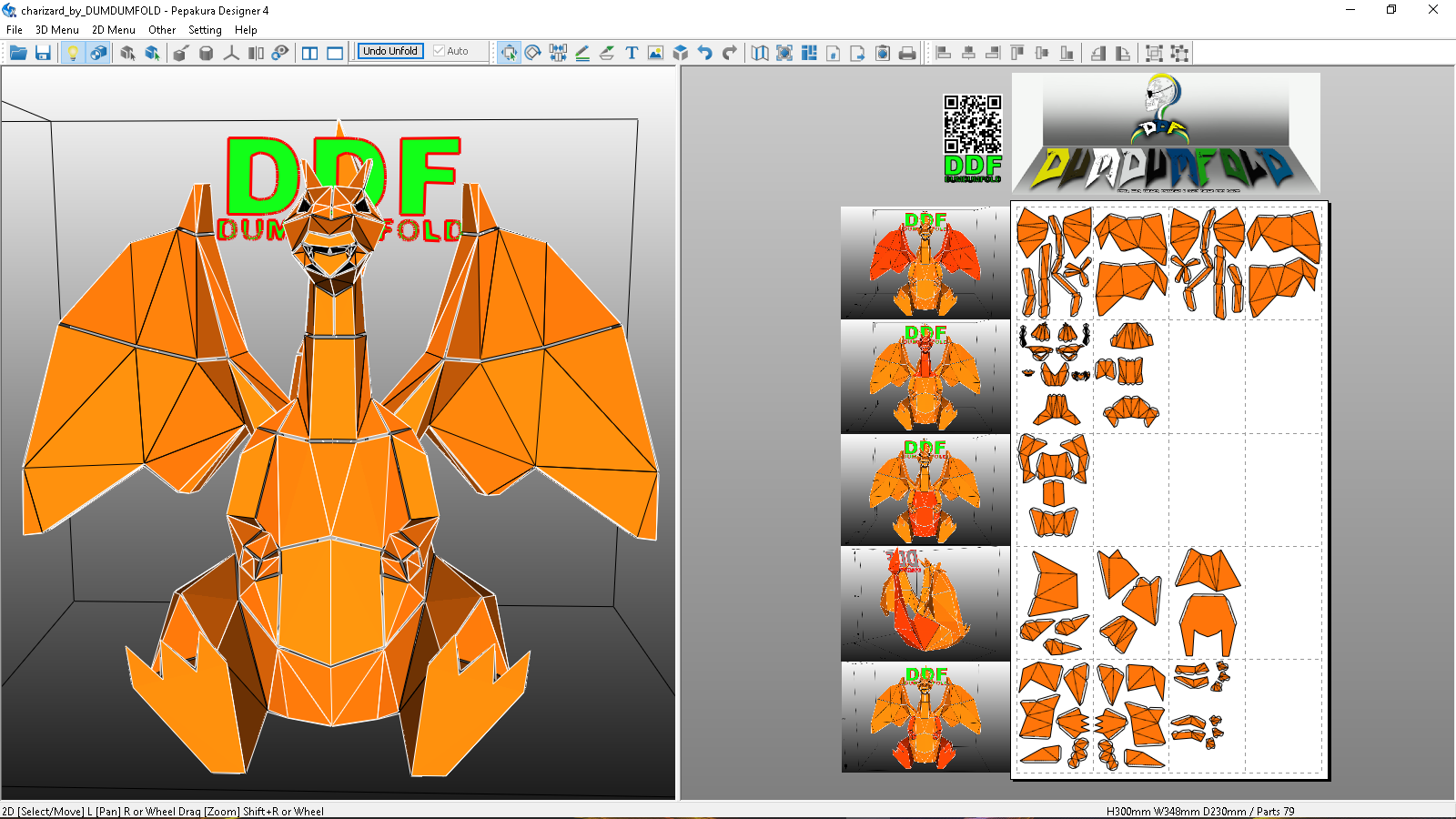Select the edit flaps pencil tool
The height and width of the screenshot is (819, 1456).
[x=582, y=53]
